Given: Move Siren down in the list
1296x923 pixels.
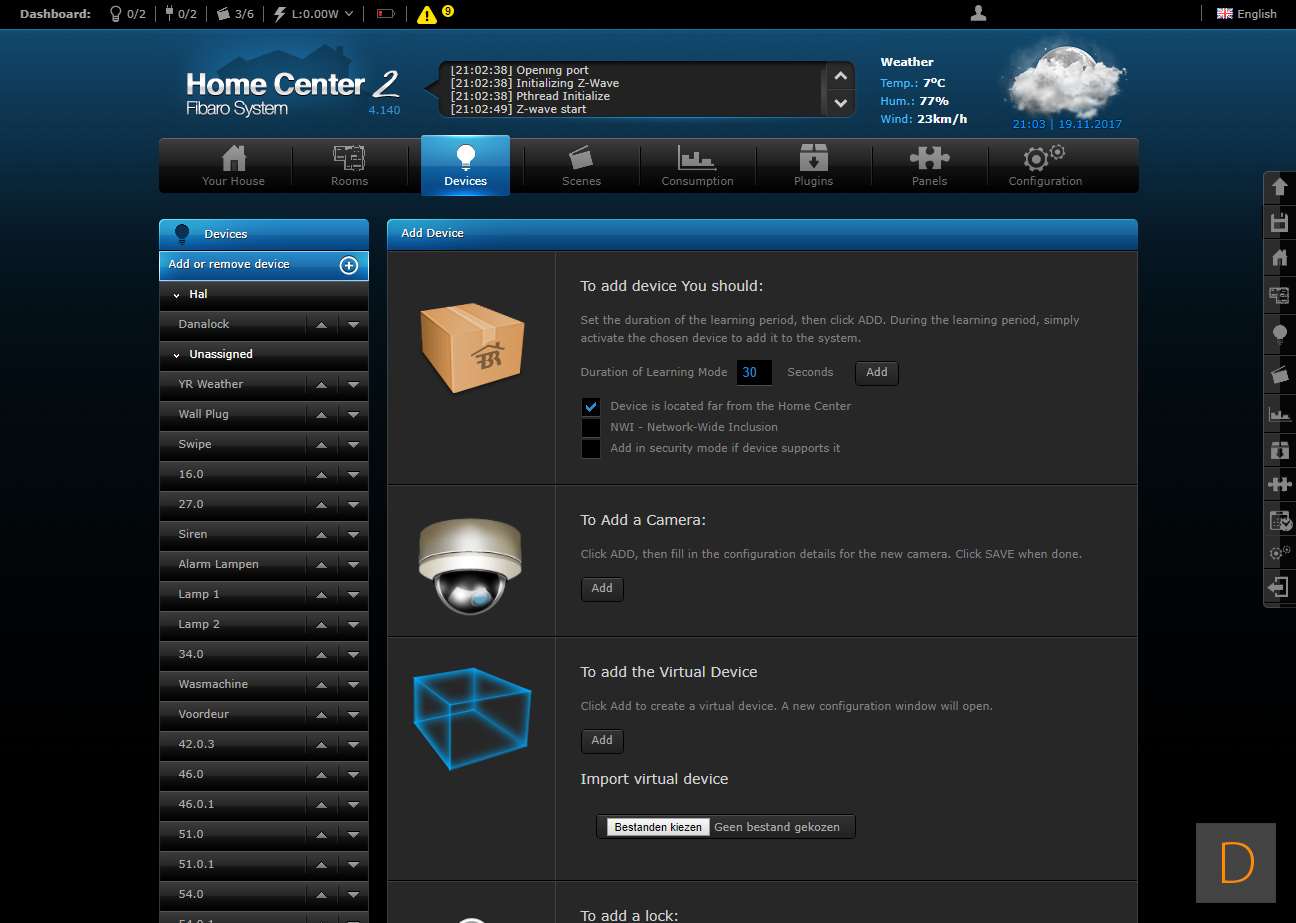Looking at the screenshot, I should [353, 535].
